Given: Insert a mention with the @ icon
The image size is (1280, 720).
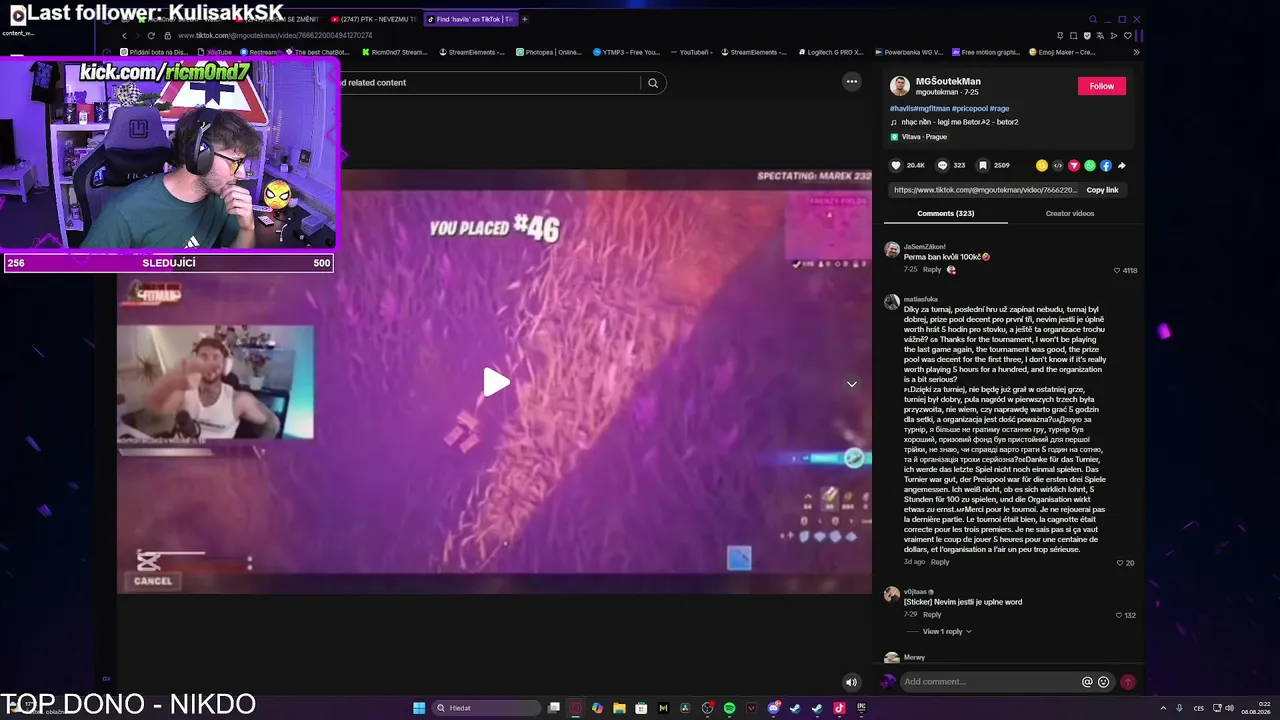Looking at the screenshot, I should coord(1087,682).
